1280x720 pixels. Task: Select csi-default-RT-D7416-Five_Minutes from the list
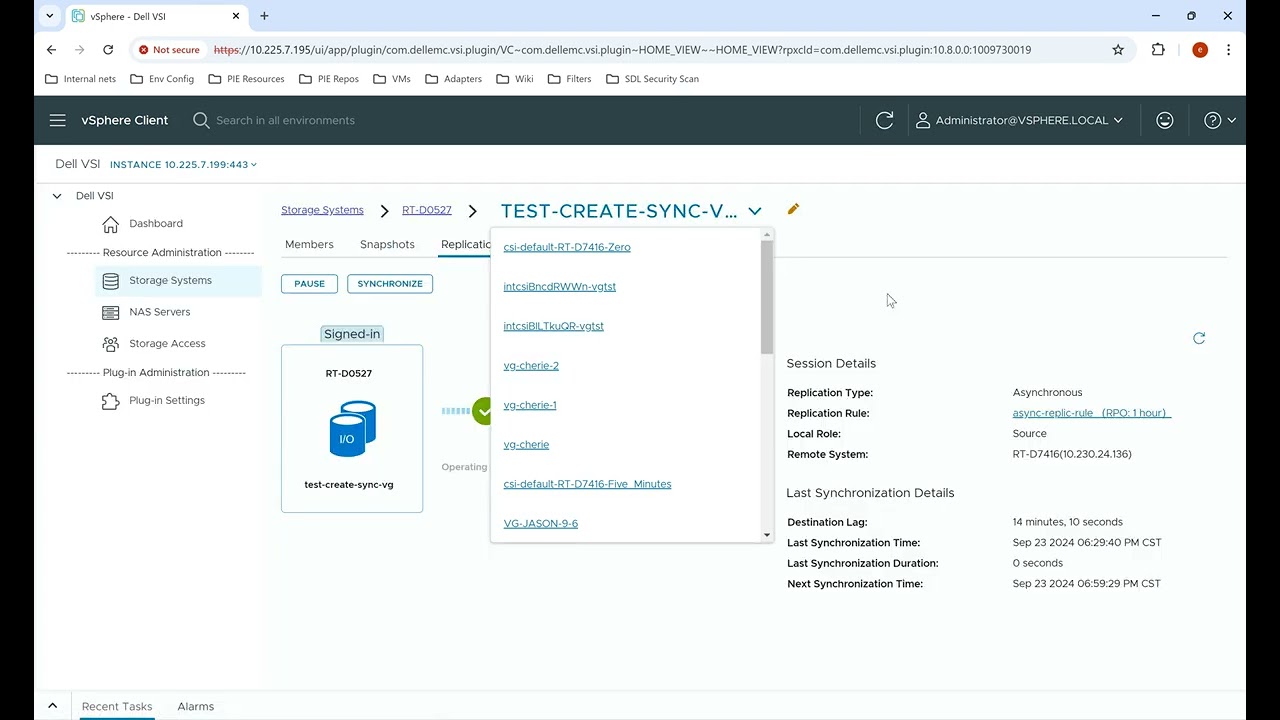[x=587, y=484]
